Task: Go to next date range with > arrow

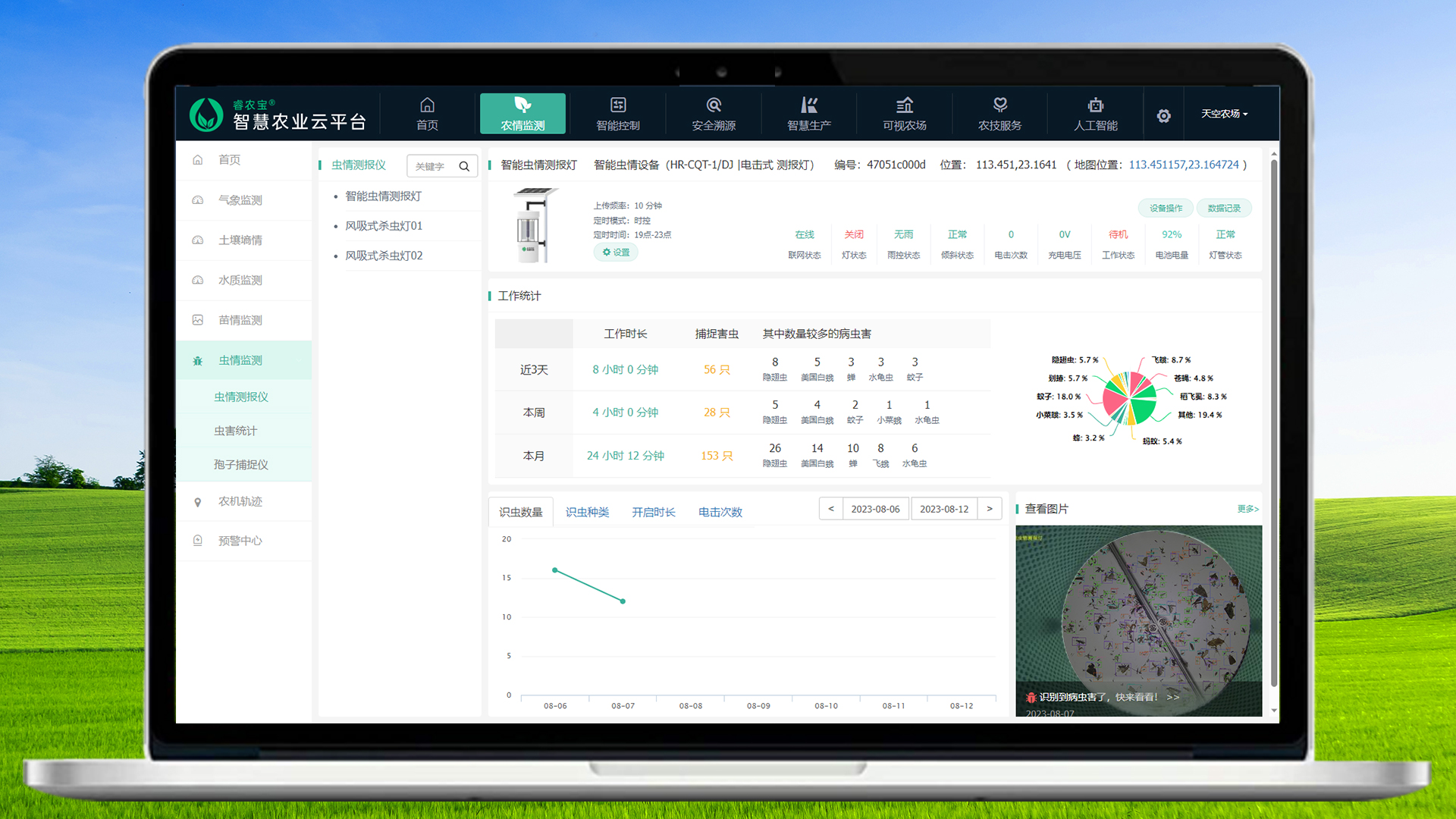Action: [x=990, y=509]
